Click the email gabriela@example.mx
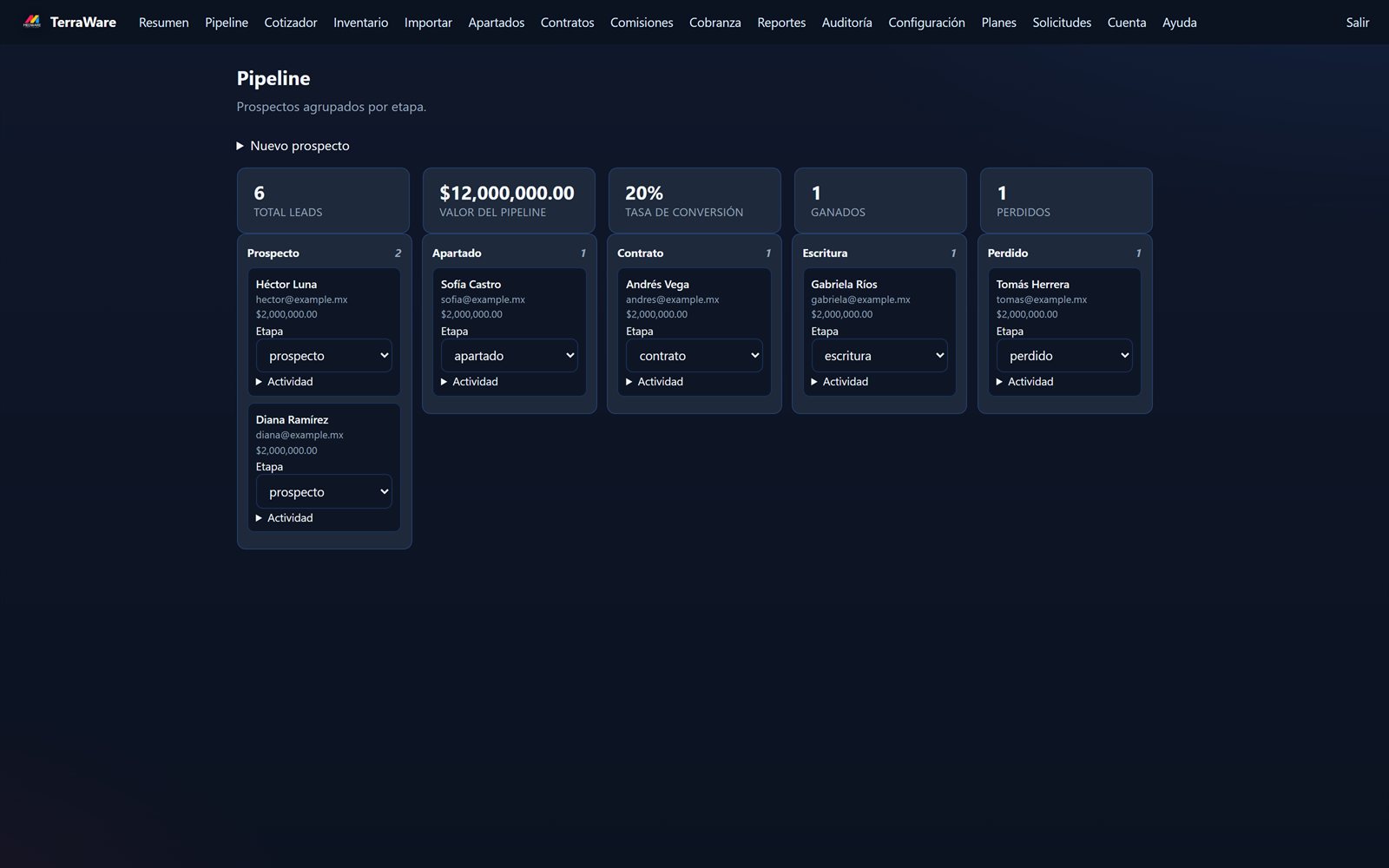 click(860, 299)
